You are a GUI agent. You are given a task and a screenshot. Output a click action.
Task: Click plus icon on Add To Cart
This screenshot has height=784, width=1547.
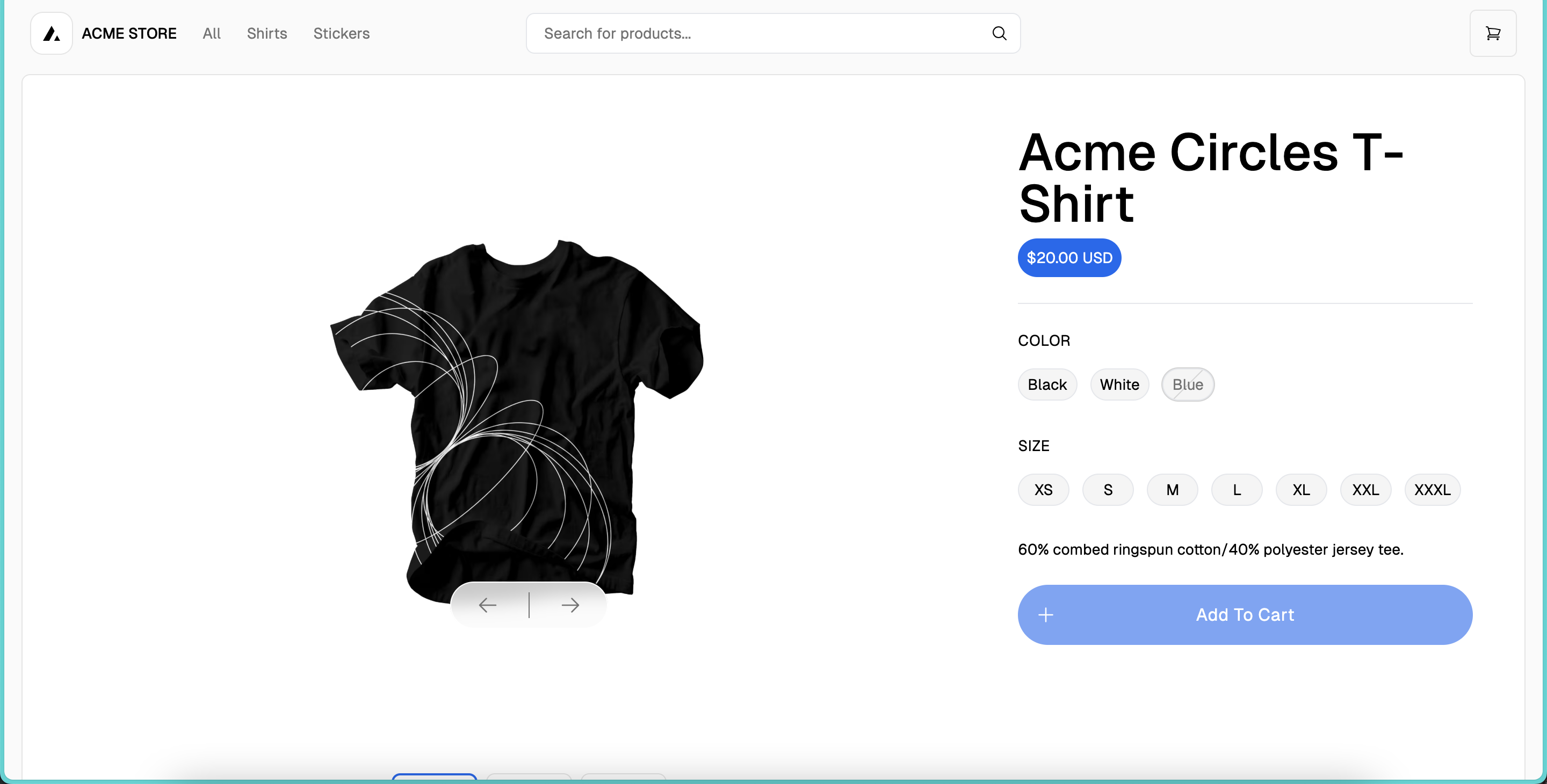point(1045,615)
